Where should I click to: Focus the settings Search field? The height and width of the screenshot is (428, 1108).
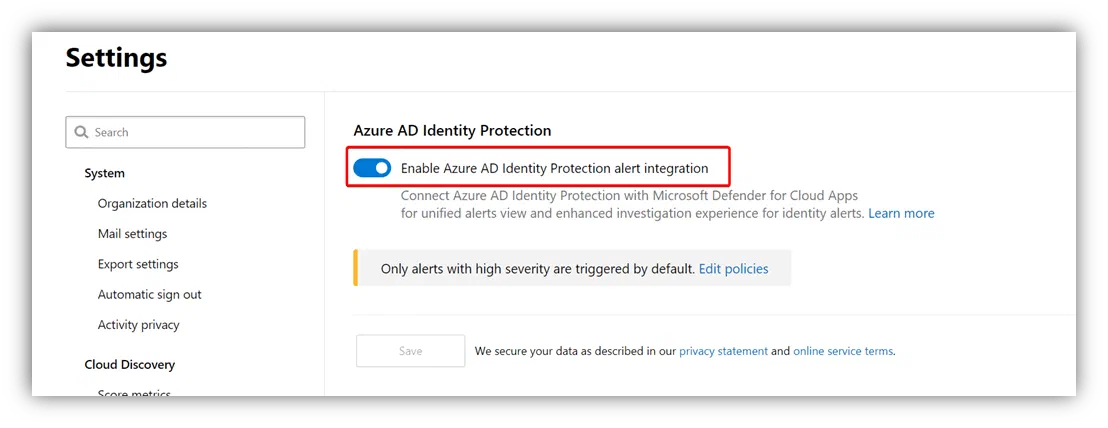click(x=185, y=132)
